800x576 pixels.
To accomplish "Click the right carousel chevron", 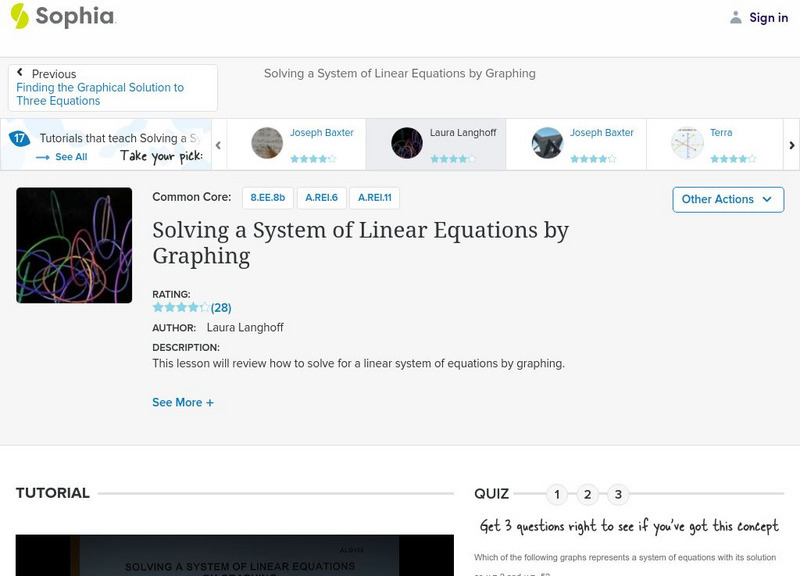I will click(791, 143).
